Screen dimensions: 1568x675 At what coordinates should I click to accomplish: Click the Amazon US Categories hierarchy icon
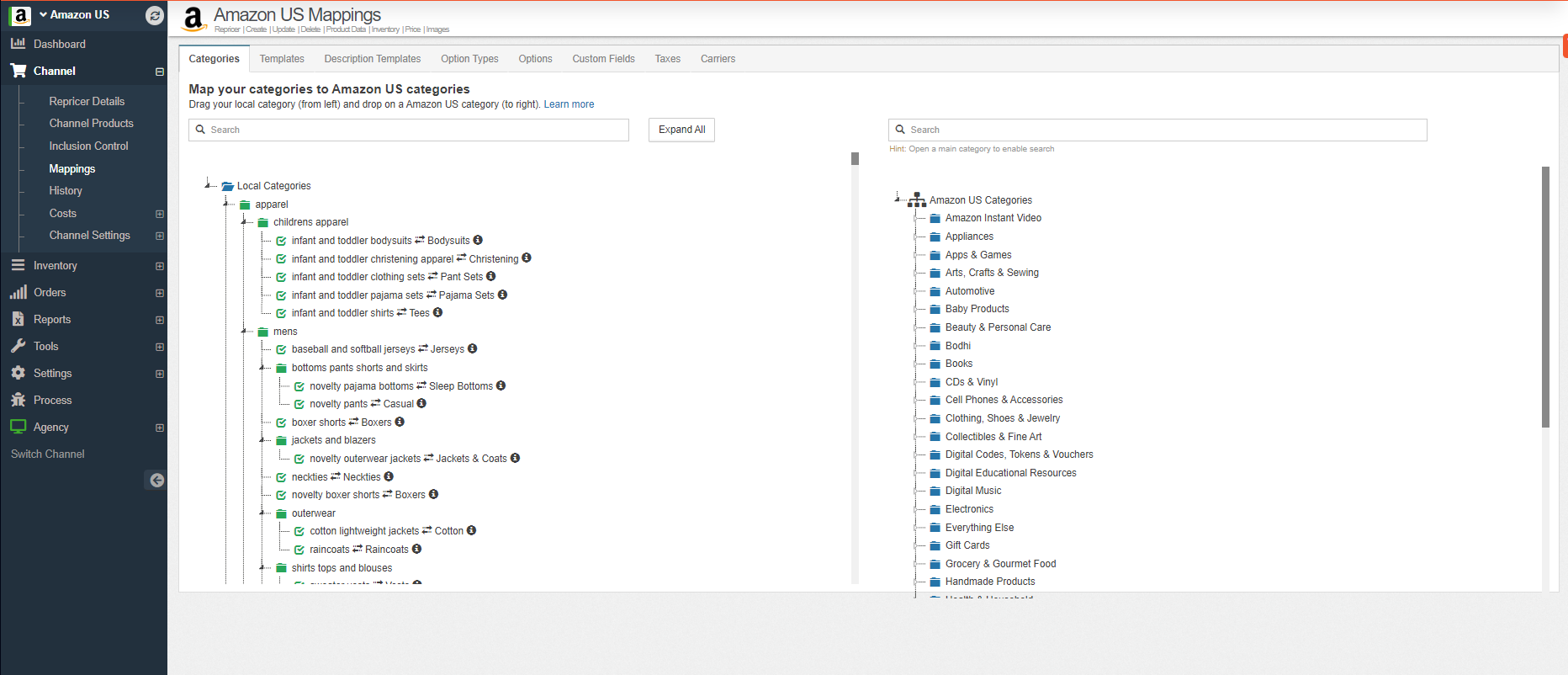click(x=917, y=199)
